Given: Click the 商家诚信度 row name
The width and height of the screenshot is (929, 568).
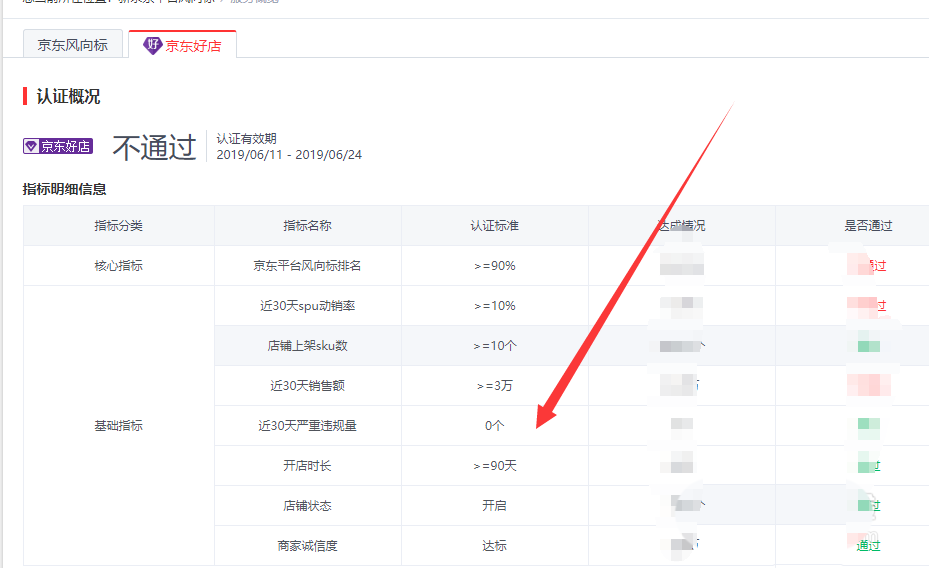Looking at the screenshot, I should pos(307,545).
